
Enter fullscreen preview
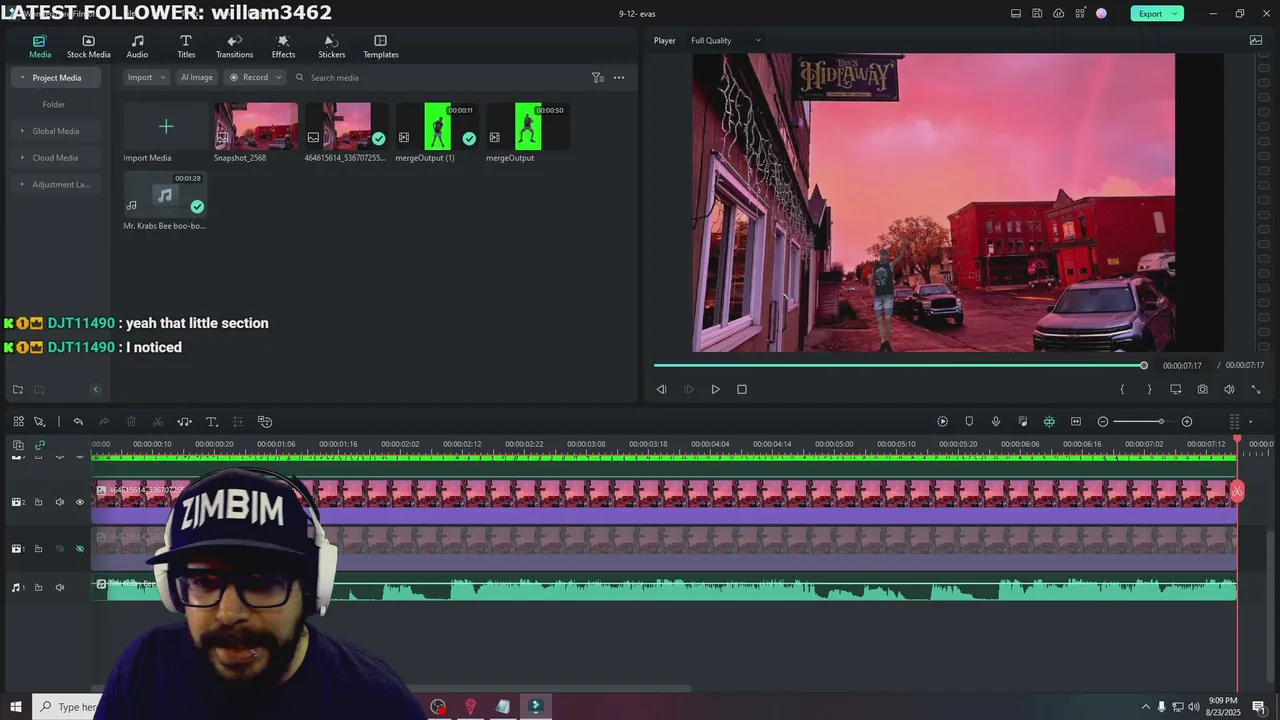click(1256, 389)
